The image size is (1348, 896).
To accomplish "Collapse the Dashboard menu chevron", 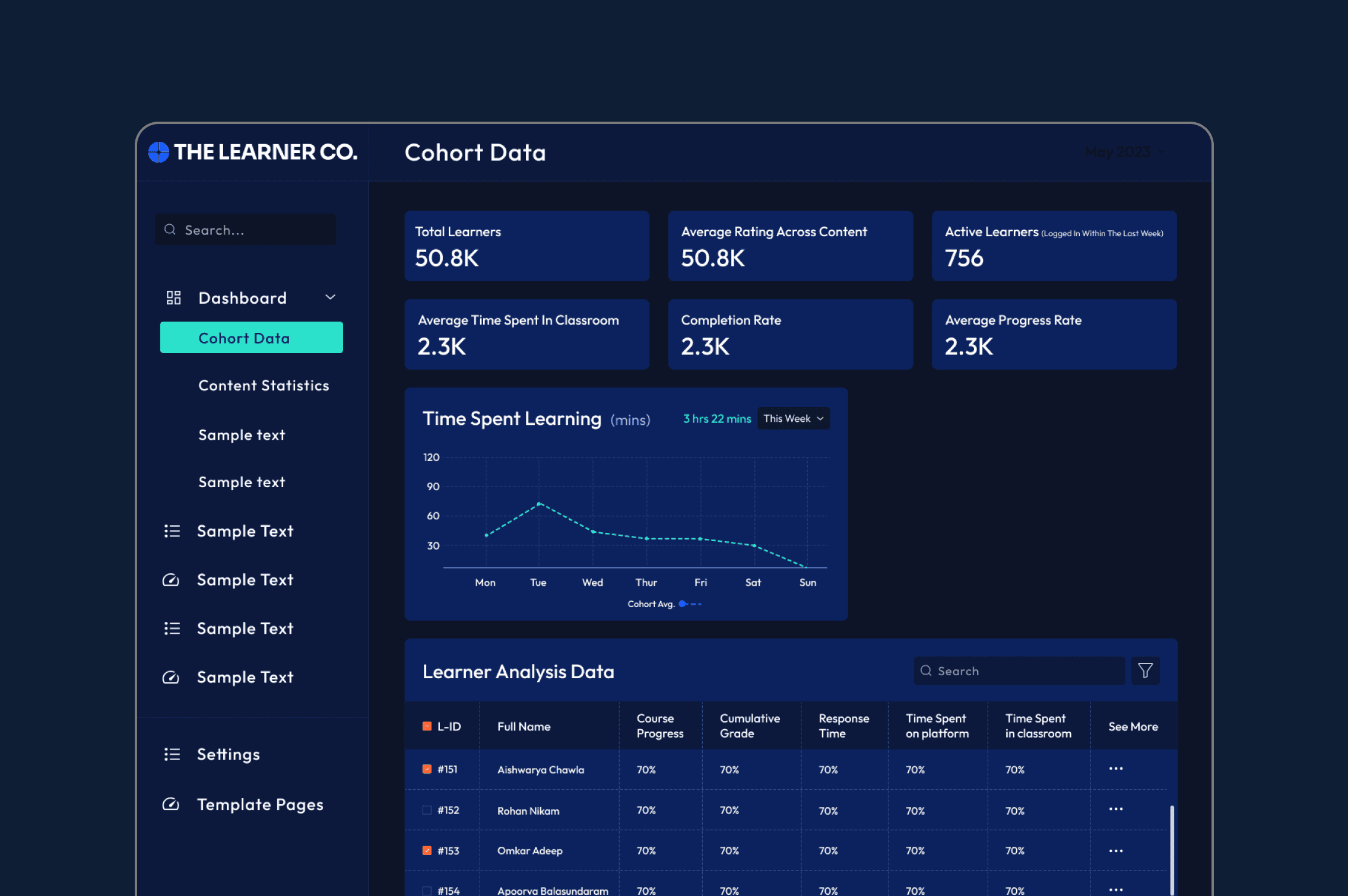I will pos(330,297).
